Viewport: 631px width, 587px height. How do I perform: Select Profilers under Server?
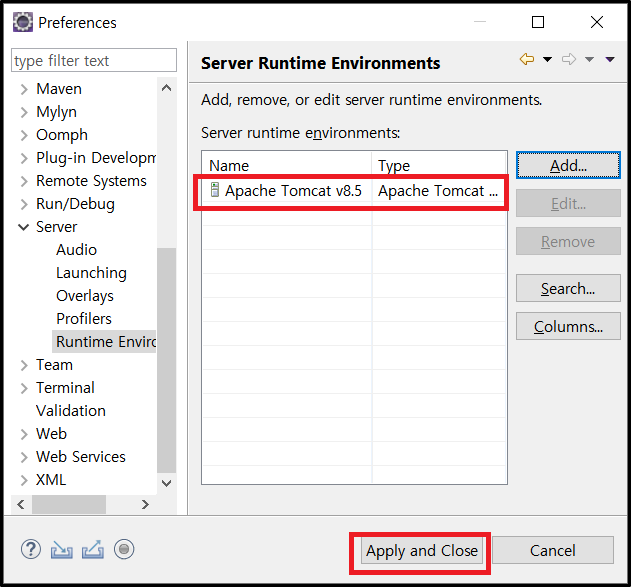[x=84, y=319]
